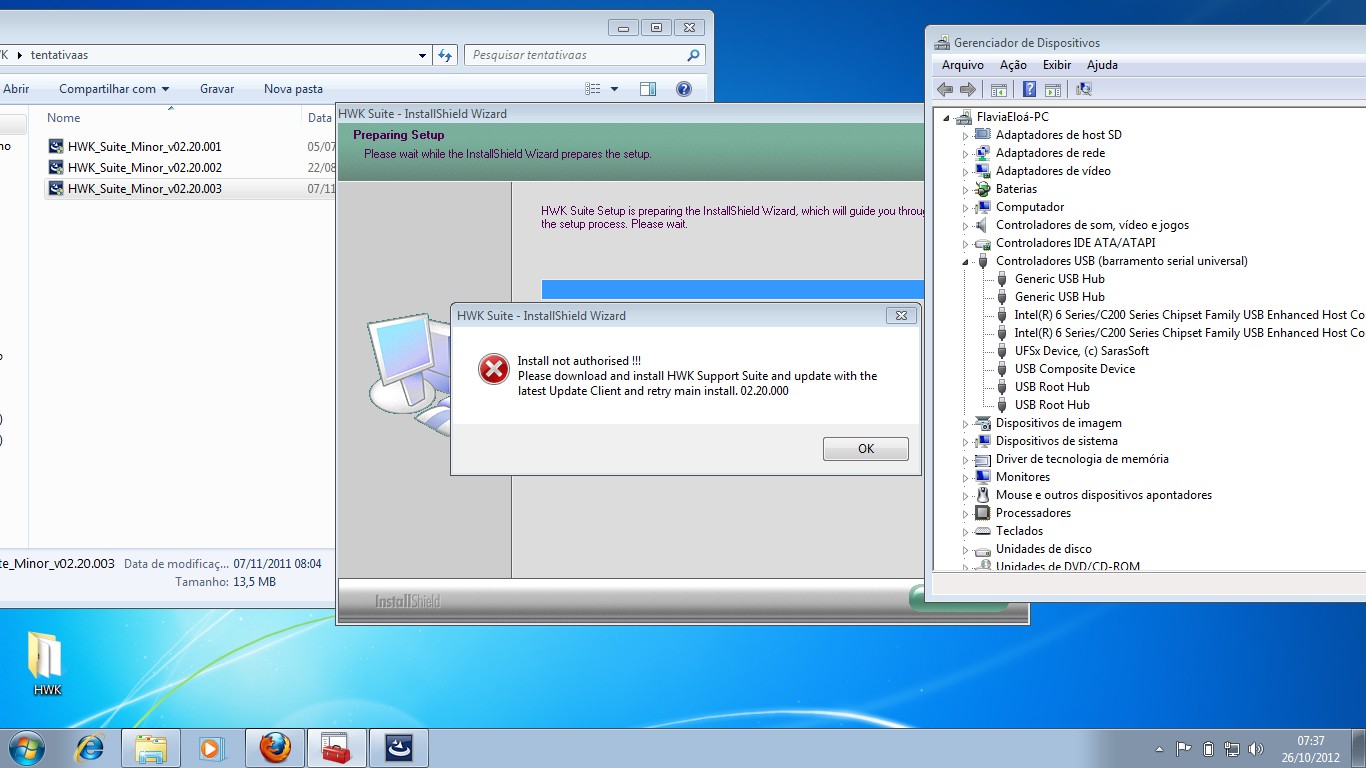Collapse Controladores USB node
The height and width of the screenshot is (768, 1366).
[x=966, y=261]
